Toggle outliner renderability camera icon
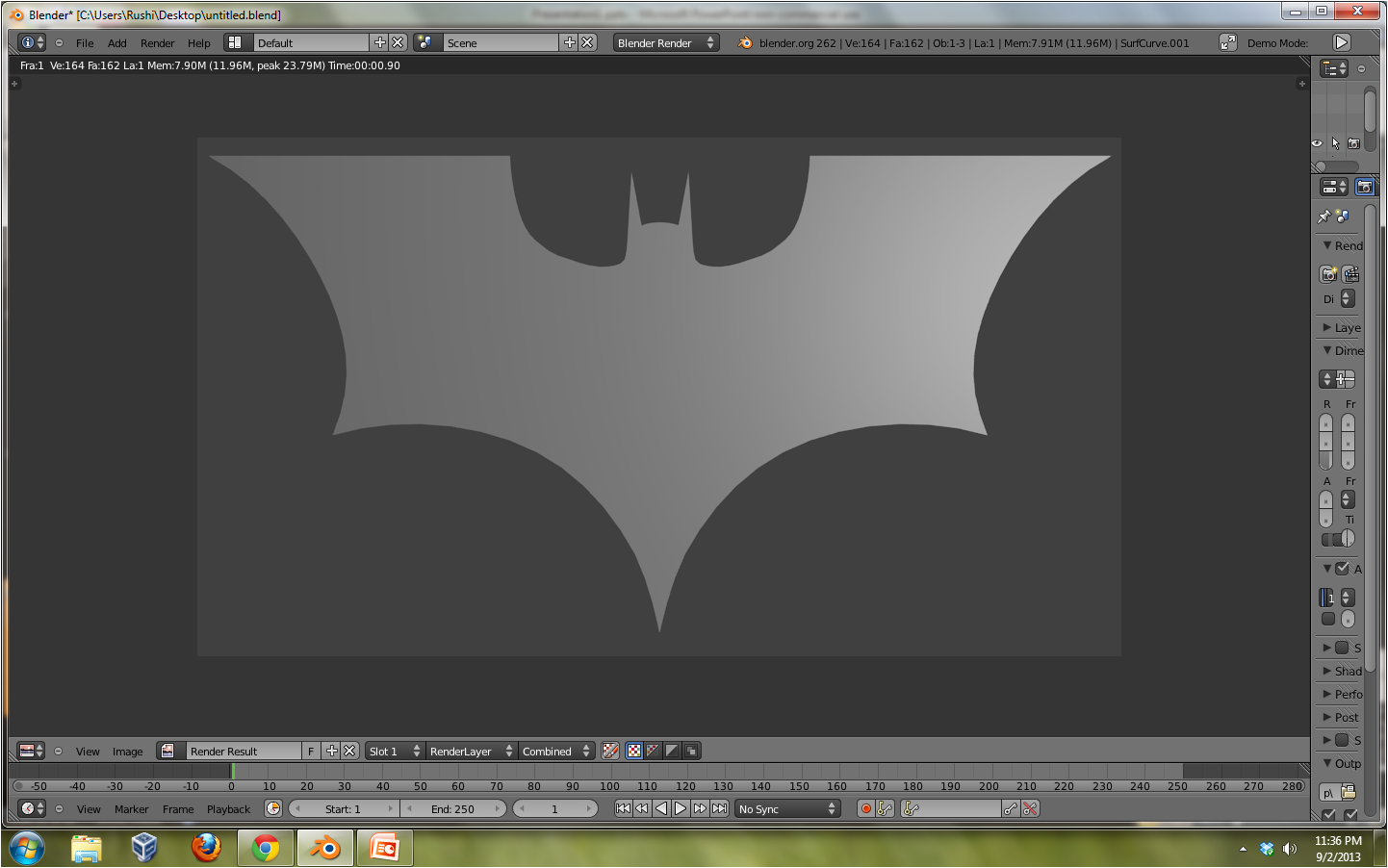1388x868 pixels. (x=1354, y=143)
